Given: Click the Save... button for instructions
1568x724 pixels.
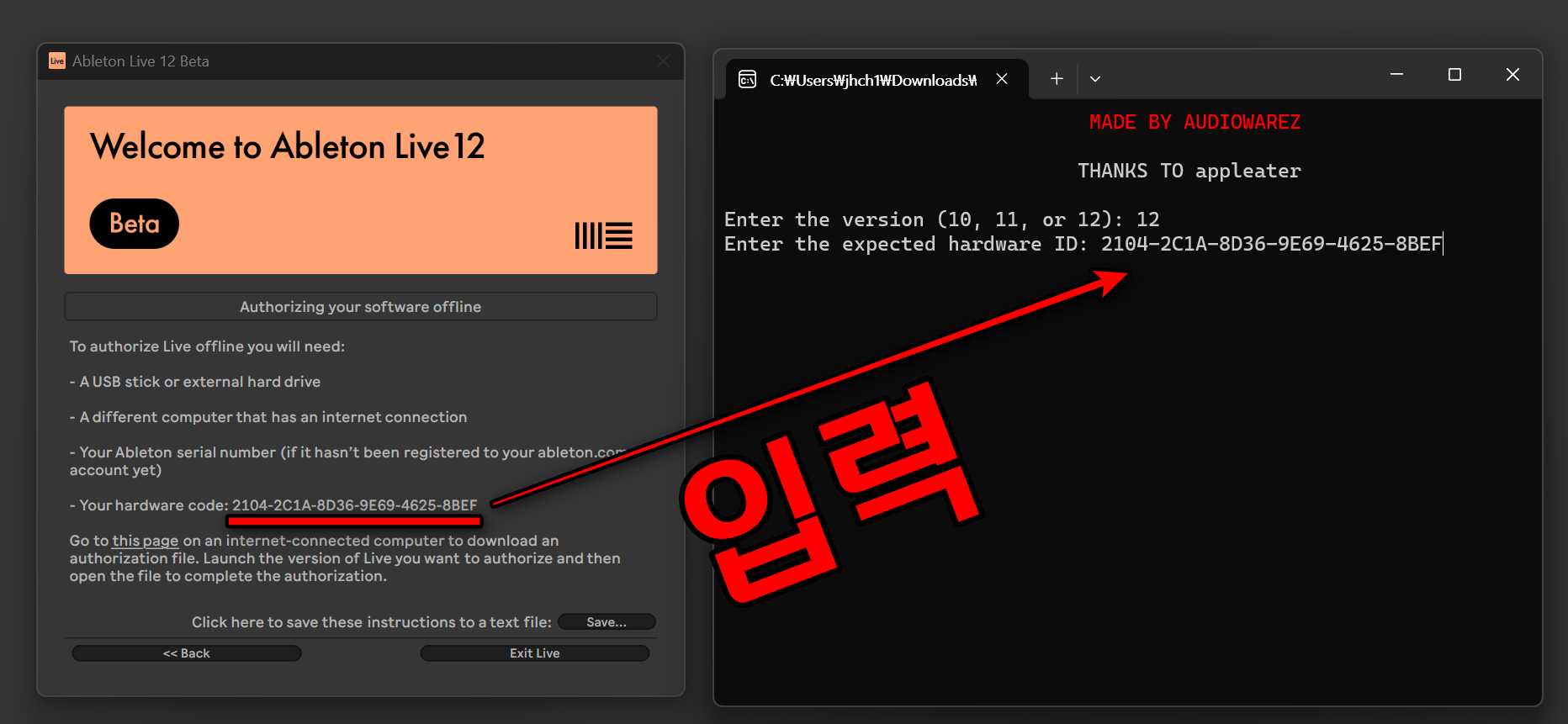Looking at the screenshot, I should pyautogui.click(x=607, y=622).
